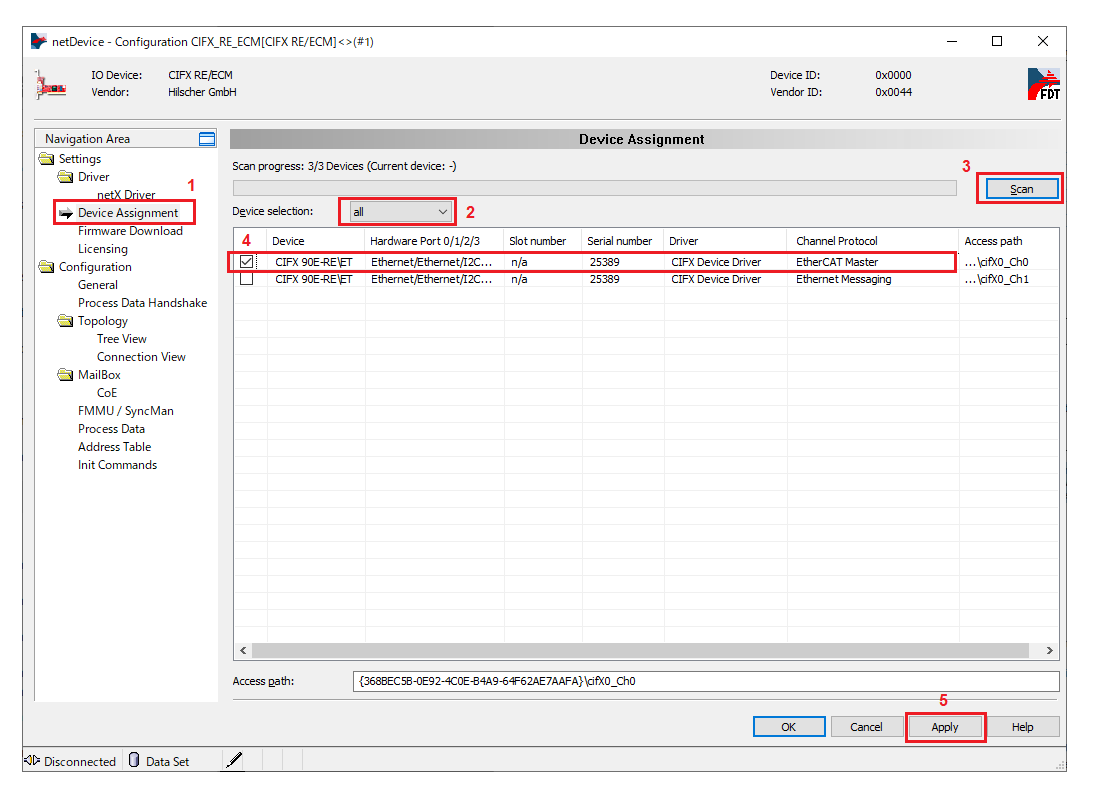
Task: Check the Ethernet Messaging device checkbox
Action: click(246, 280)
